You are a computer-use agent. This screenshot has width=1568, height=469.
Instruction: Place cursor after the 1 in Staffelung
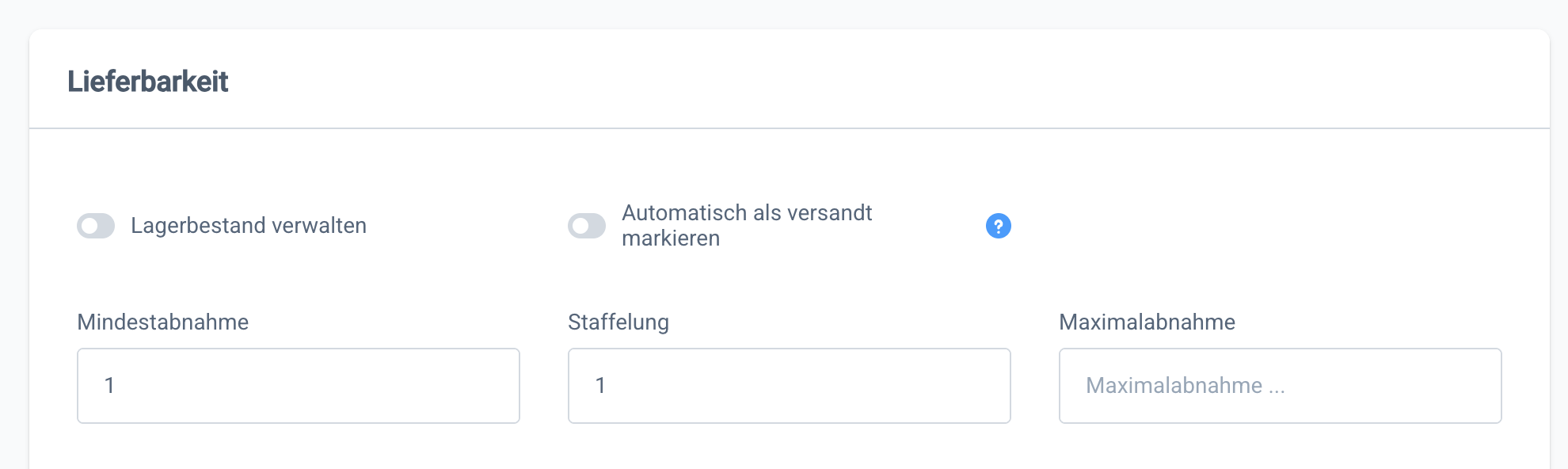tap(608, 386)
